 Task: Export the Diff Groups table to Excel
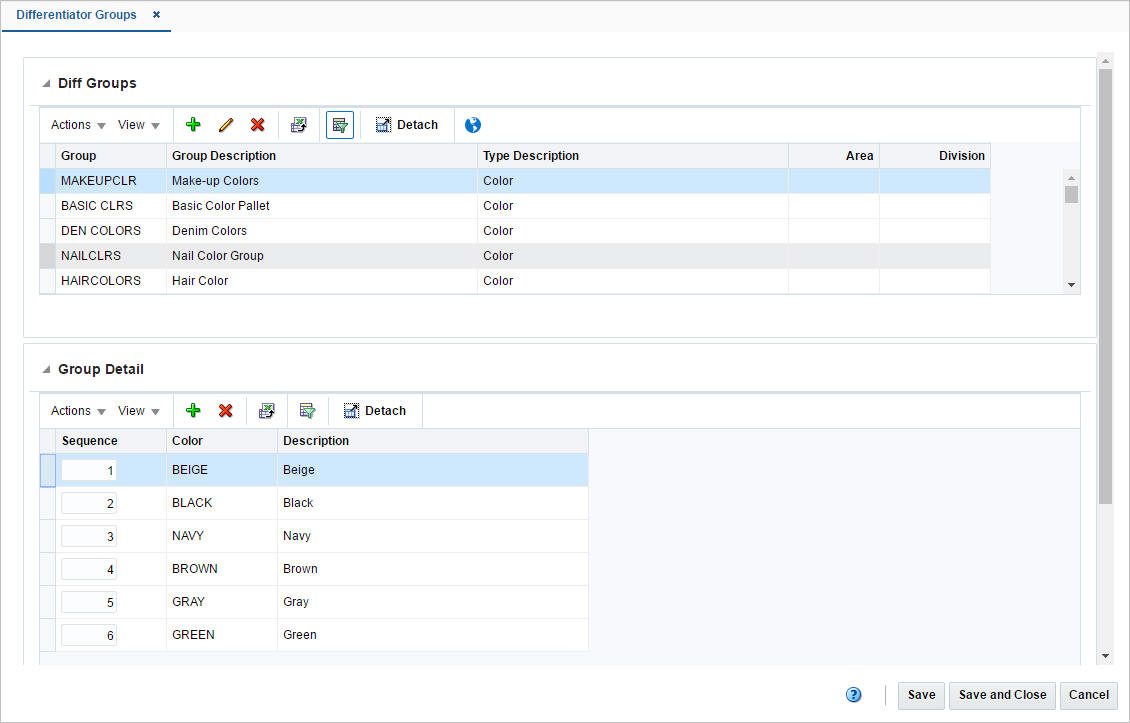click(298, 124)
